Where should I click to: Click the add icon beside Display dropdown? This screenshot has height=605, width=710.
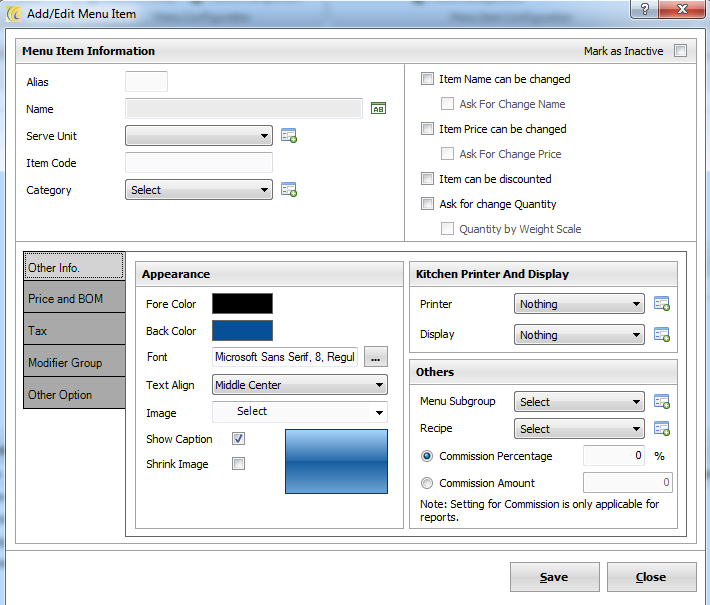[661, 335]
